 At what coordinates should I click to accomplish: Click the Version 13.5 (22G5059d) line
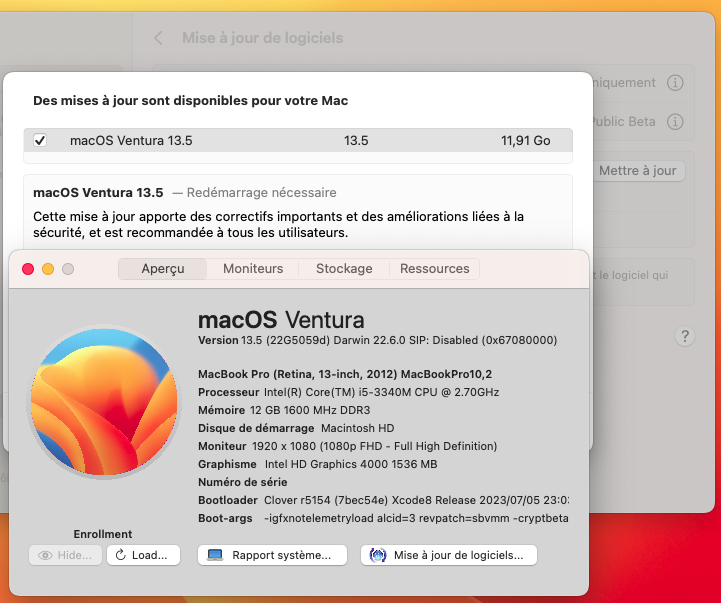pyautogui.click(x=378, y=340)
